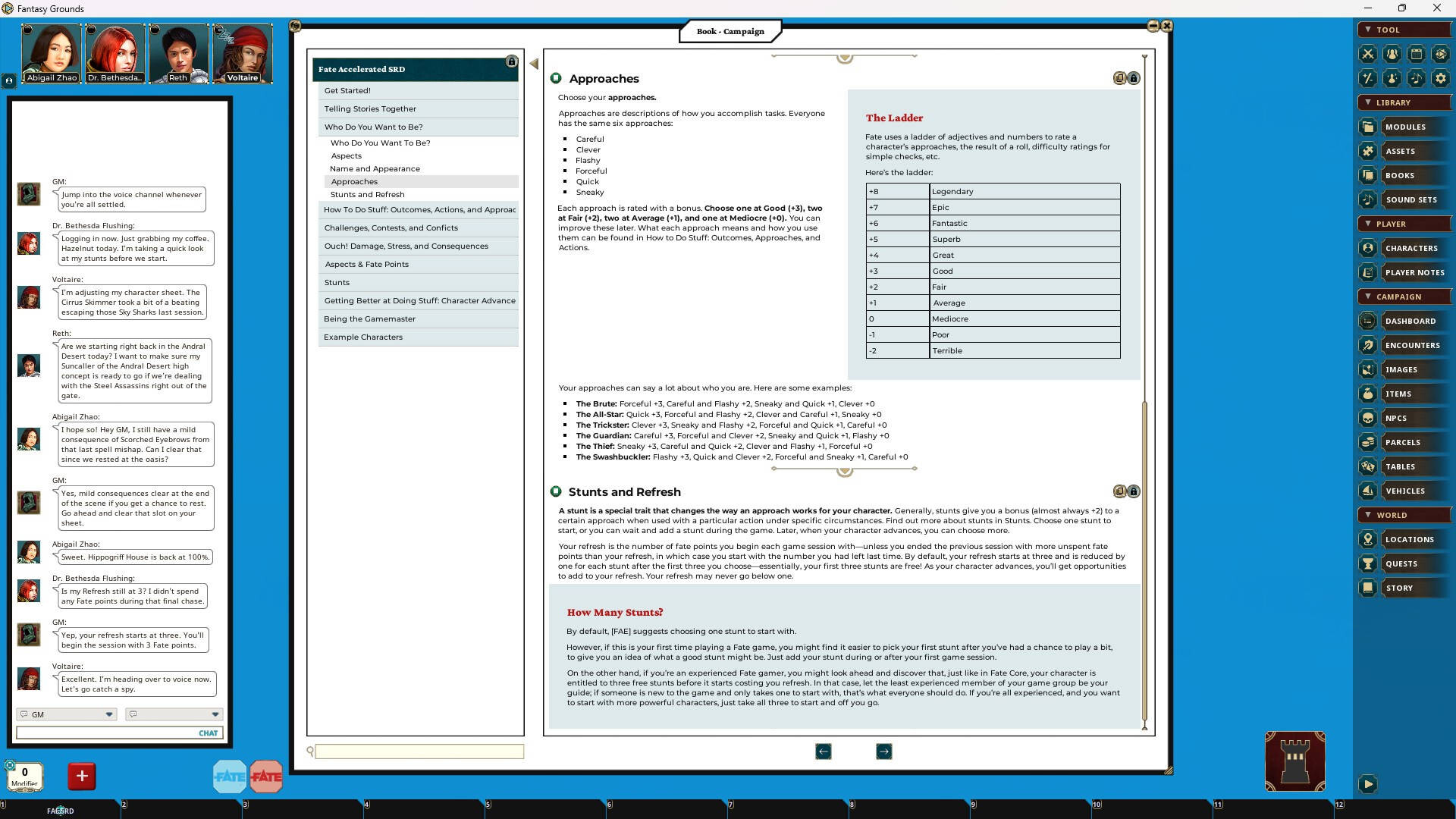This screenshot has height=819, width=1456.
Task: Click the book search input field
Action: click(x=419, y=752)
